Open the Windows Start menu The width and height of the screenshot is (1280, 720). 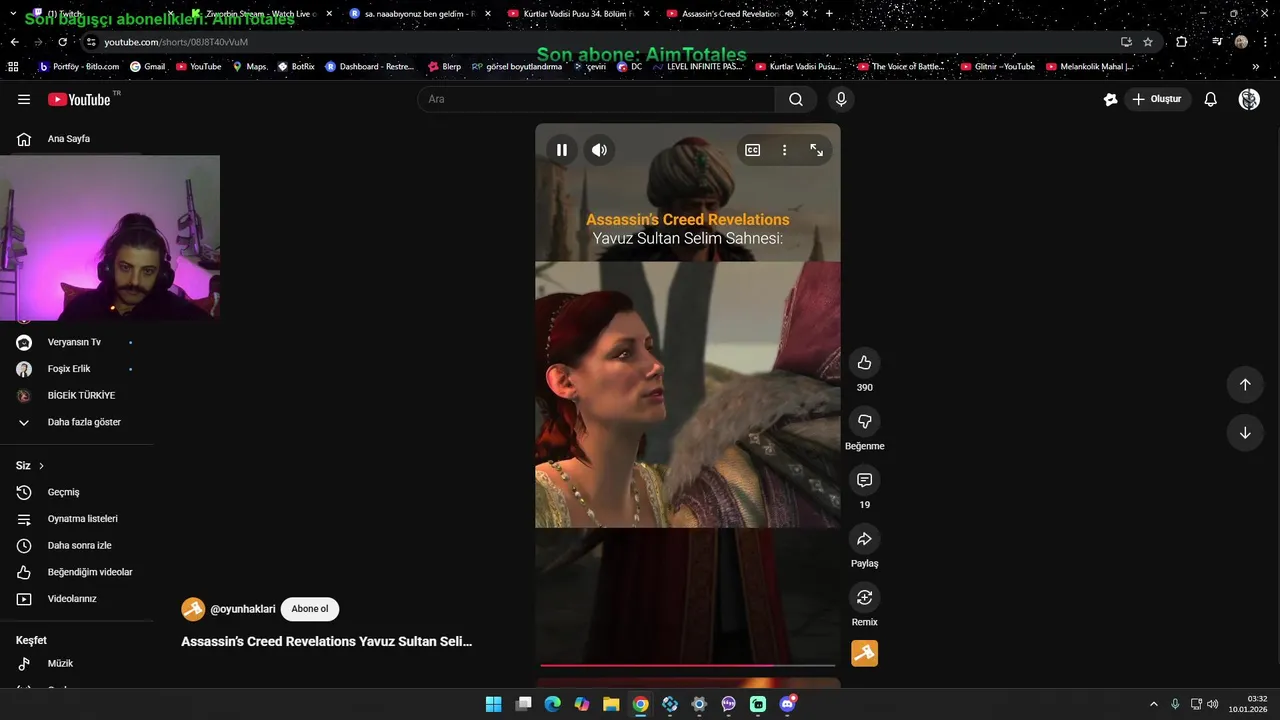point(494,704)
